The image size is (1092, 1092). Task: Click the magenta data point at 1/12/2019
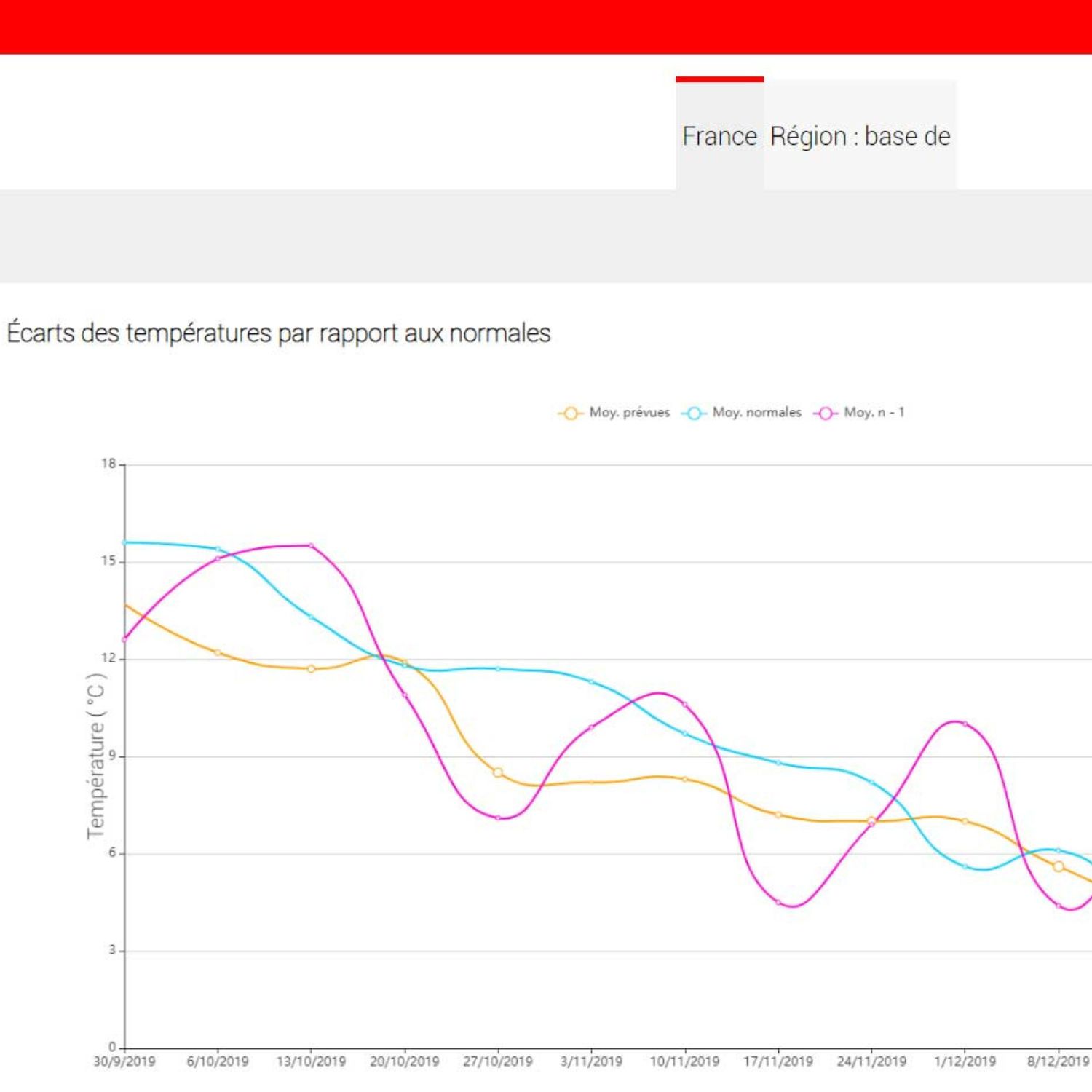tap(965, 724)
